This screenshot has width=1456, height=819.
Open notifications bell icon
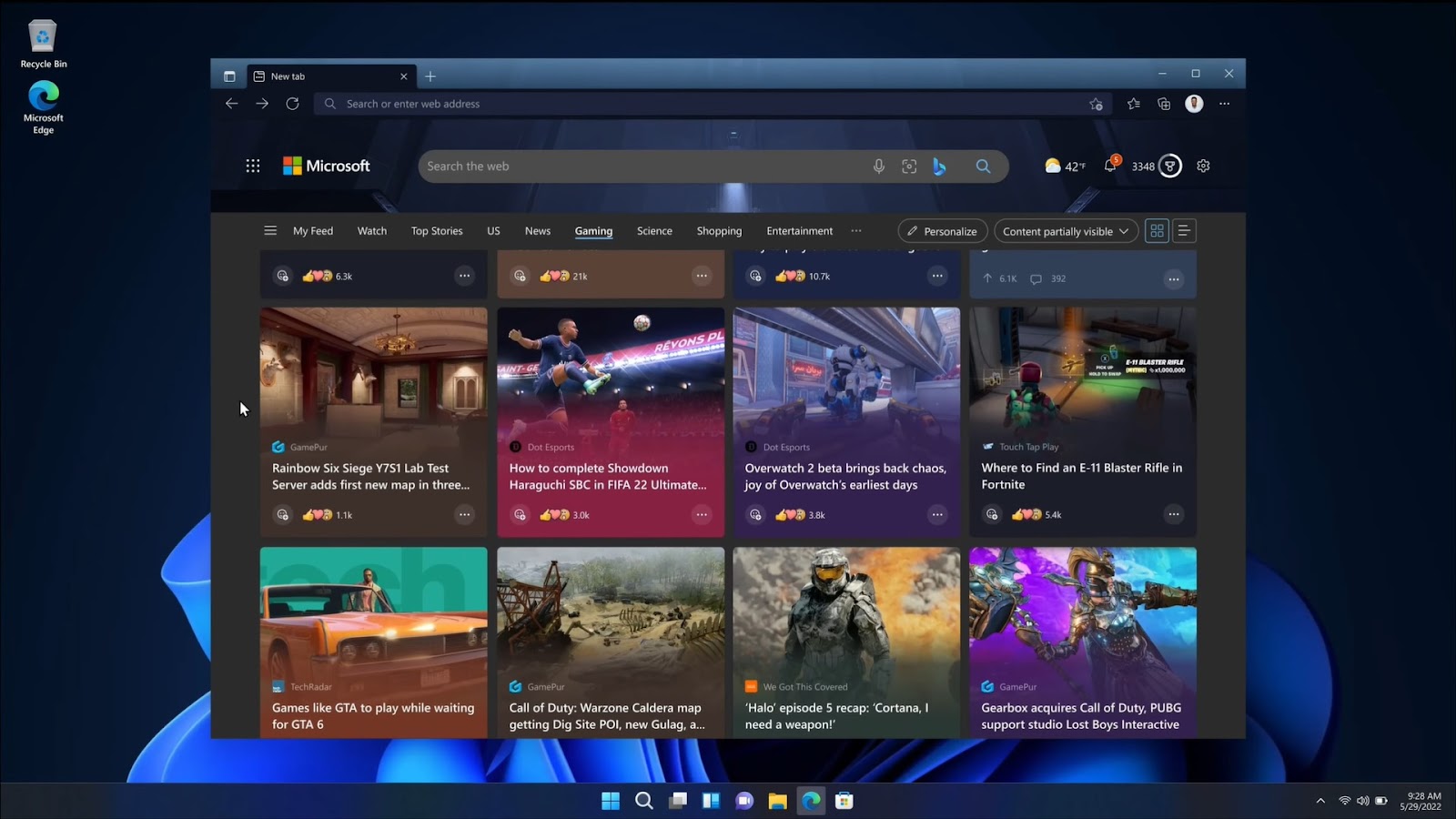pos(1110,165)
